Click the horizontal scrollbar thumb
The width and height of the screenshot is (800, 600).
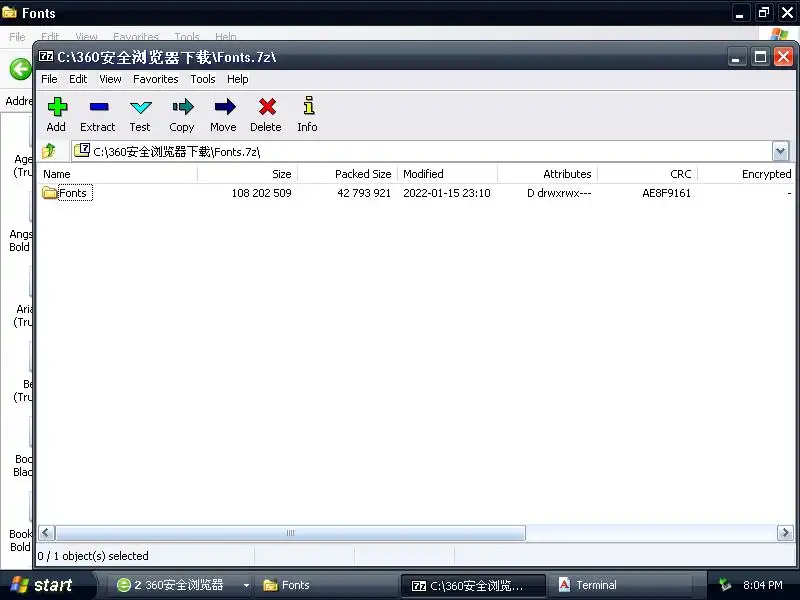coord(290,533)
